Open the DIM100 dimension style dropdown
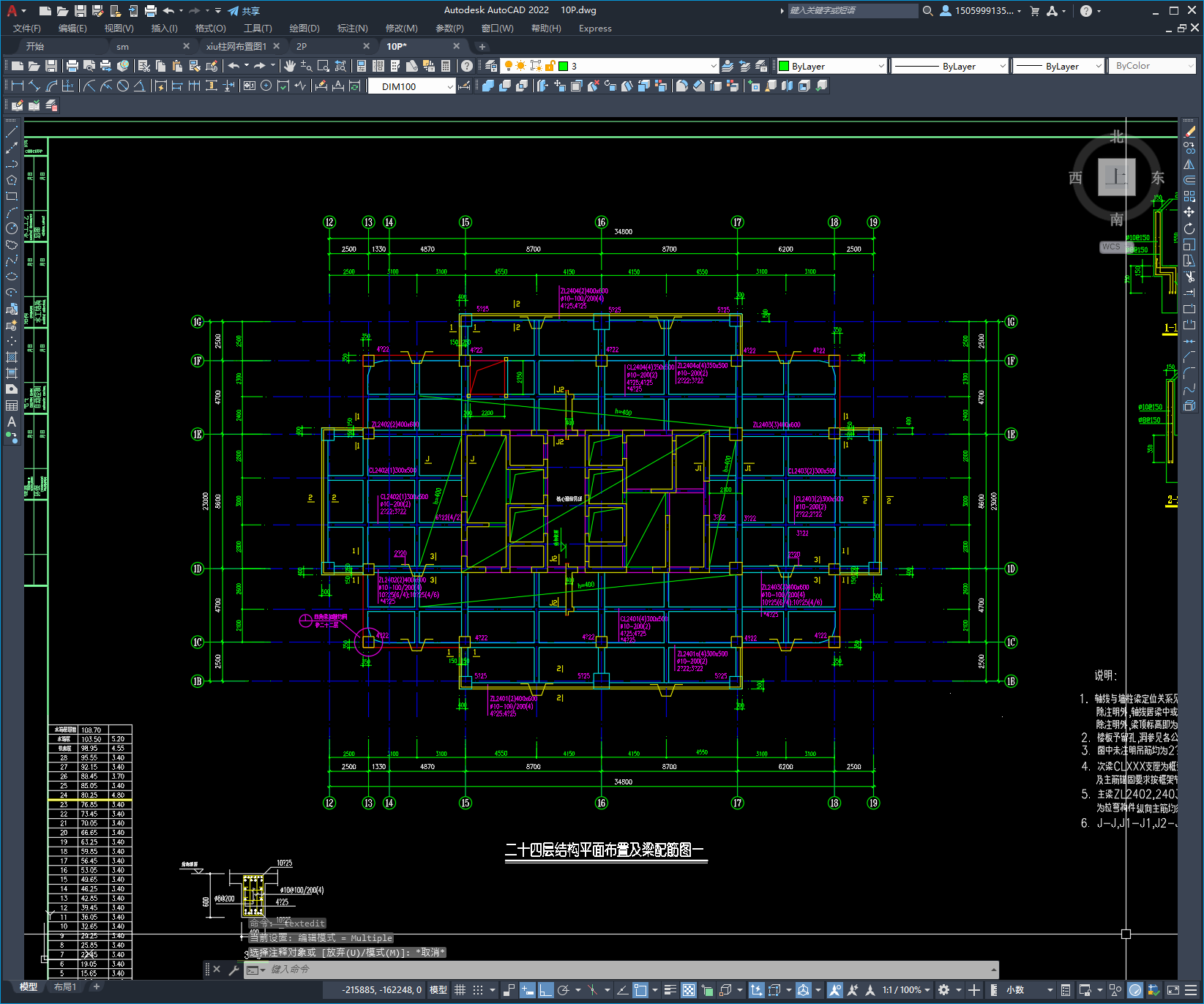The image size is (1204, 1004). click(411, 86)
